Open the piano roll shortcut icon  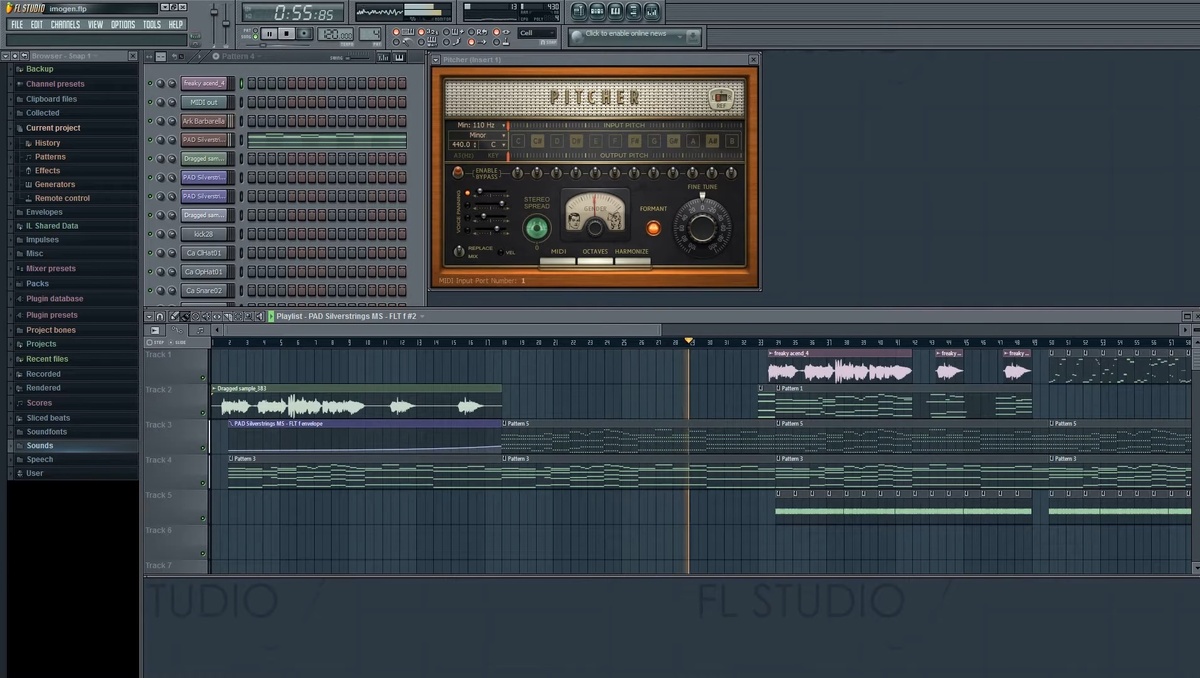pyautogui.click(x=615, y=12)
